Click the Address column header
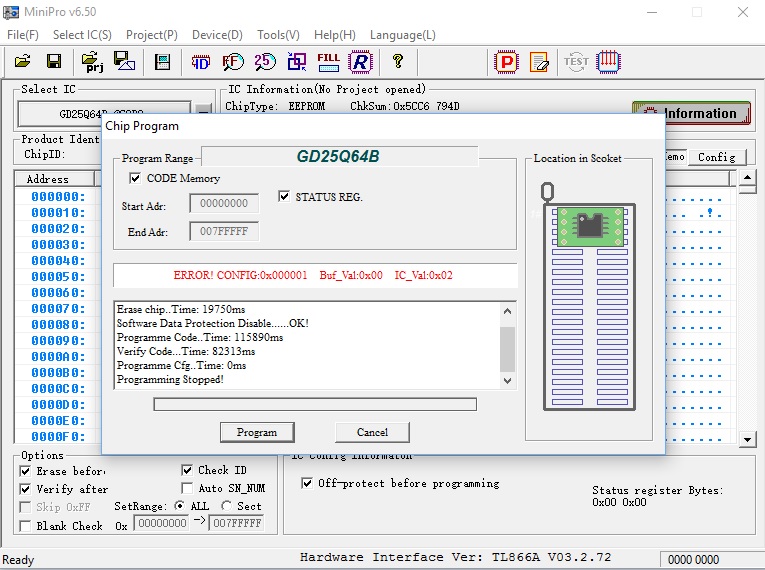Viewport: 765px width, 570px height. click(x=54, y=179)
